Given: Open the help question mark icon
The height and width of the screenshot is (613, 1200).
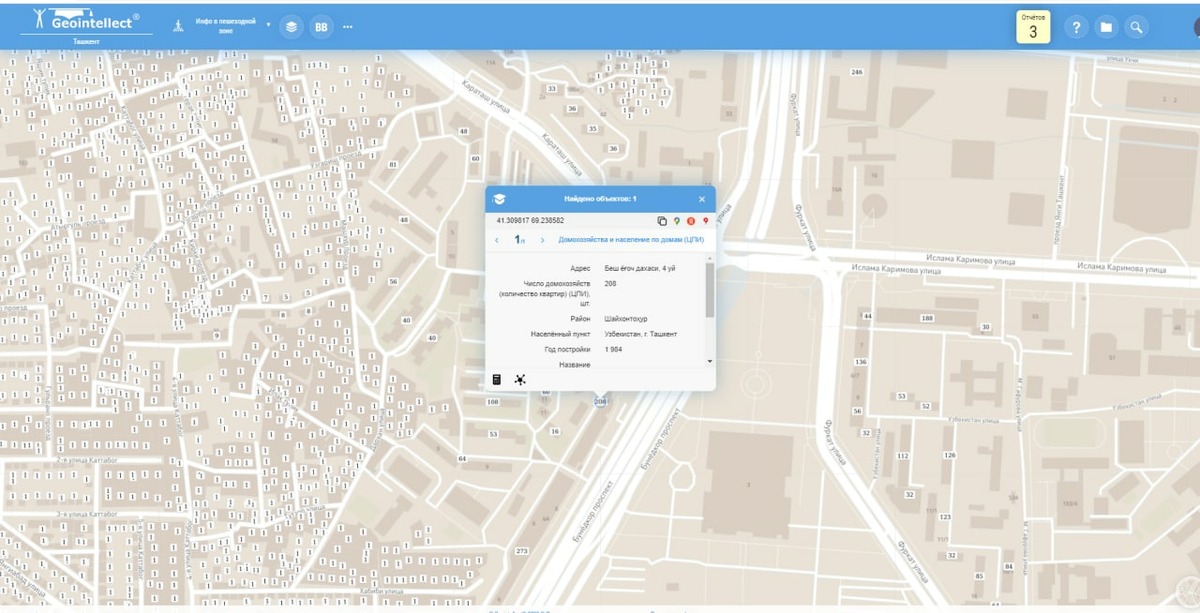Looking at the screenshot, I should [x=1076, y=27].
